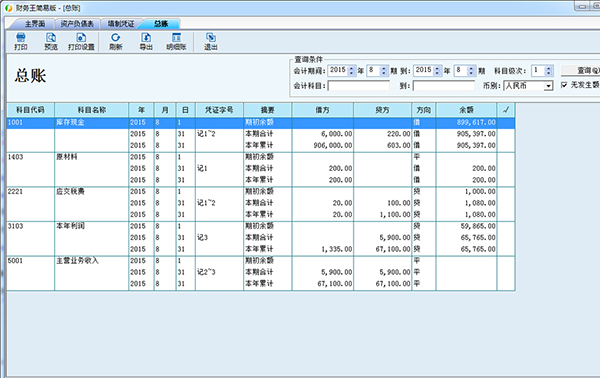Click debit amount 906,000.00
This screenshot has width=600, height=378.
coord(333,145)
